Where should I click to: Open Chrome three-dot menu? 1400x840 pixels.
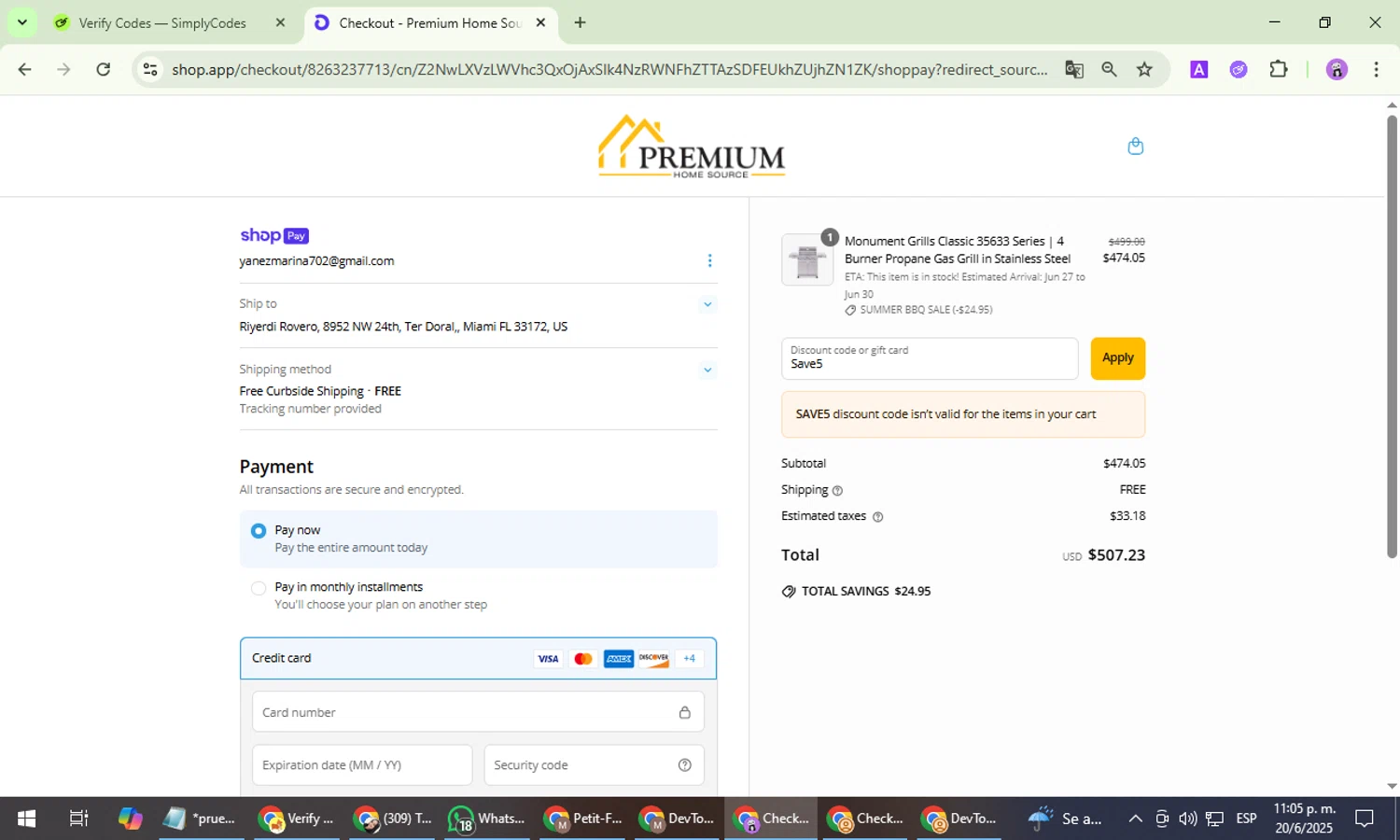[1376, 69]
